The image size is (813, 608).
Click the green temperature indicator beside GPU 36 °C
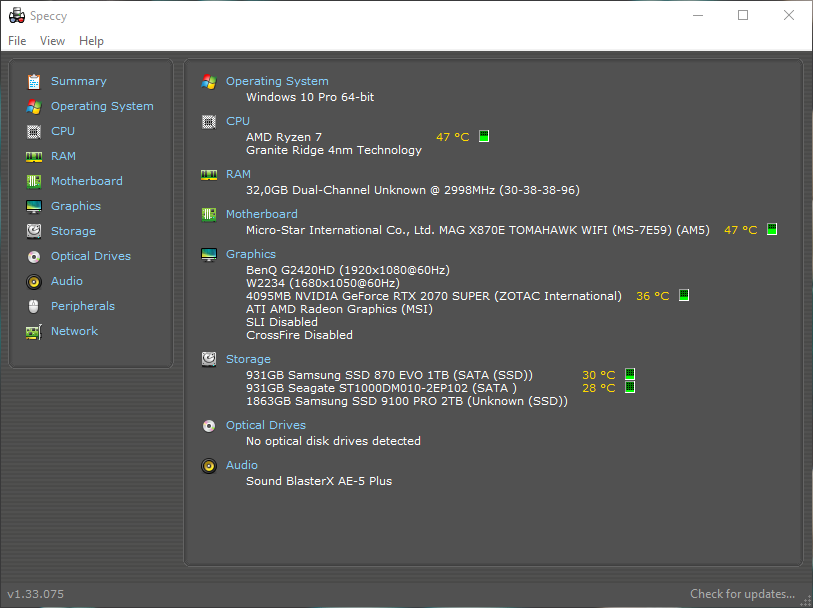(x=684, y=295)
